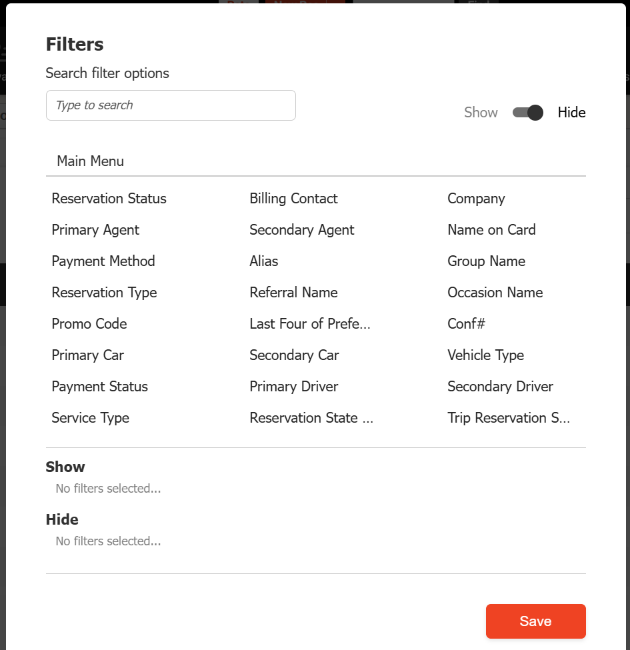630x650 pixels.
Task: Choose the Billing Contact filter option
Action: coord(293,199)
